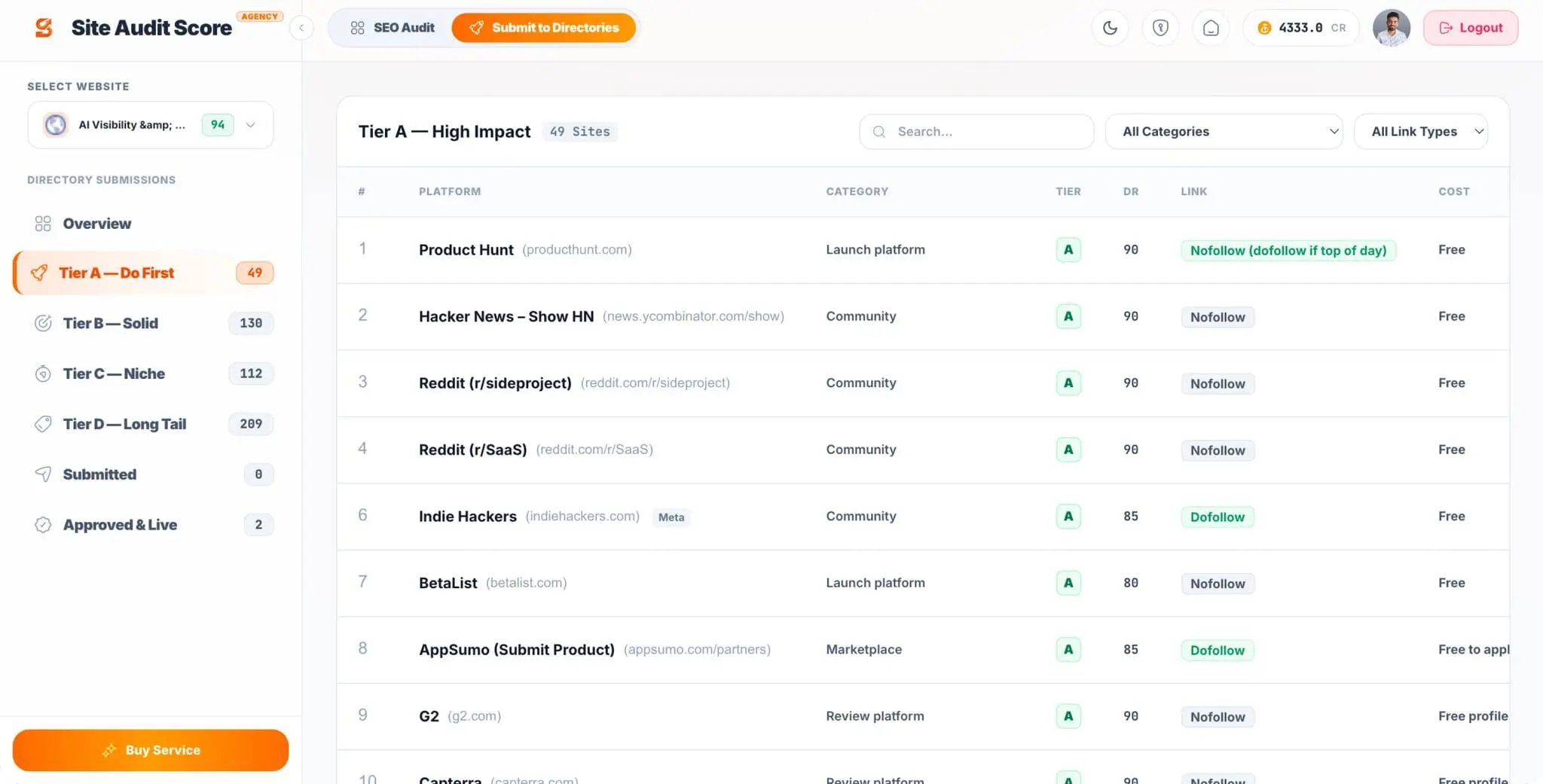Sort by the CATEGORY column header

point(857,191)
